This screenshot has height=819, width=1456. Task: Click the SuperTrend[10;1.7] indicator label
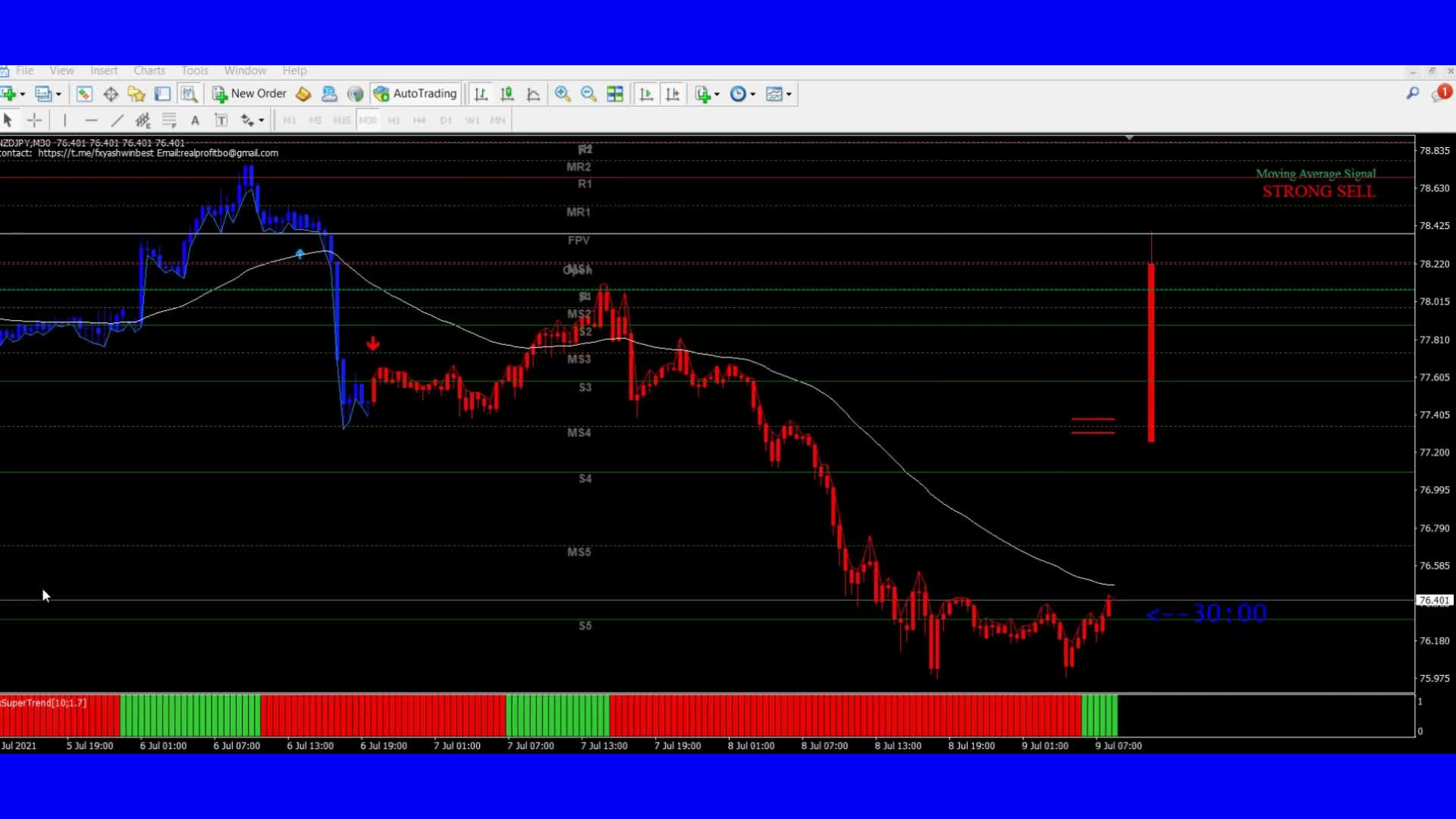tap(43, 703)
